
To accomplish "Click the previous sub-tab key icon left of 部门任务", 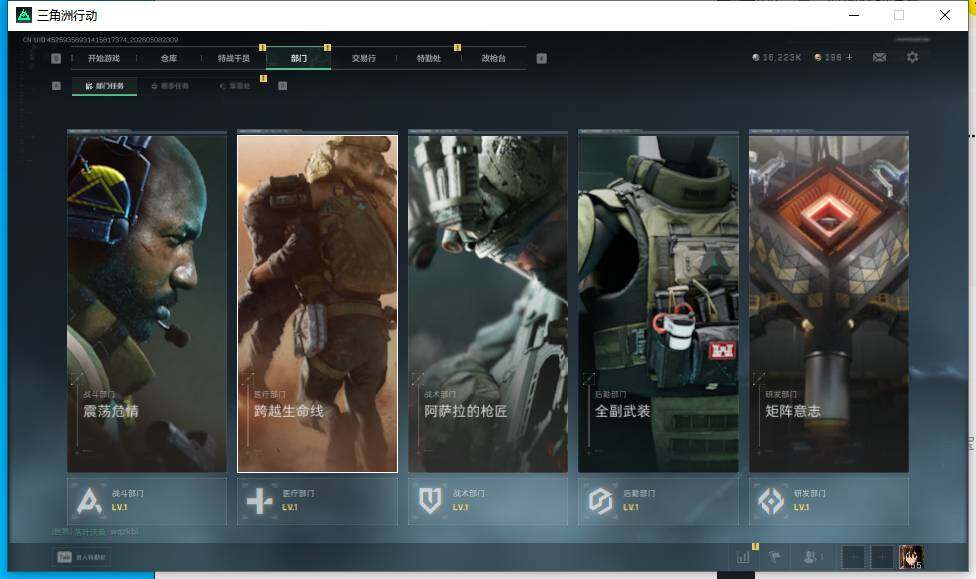I will pyautogui.click(x=57, y=86).
